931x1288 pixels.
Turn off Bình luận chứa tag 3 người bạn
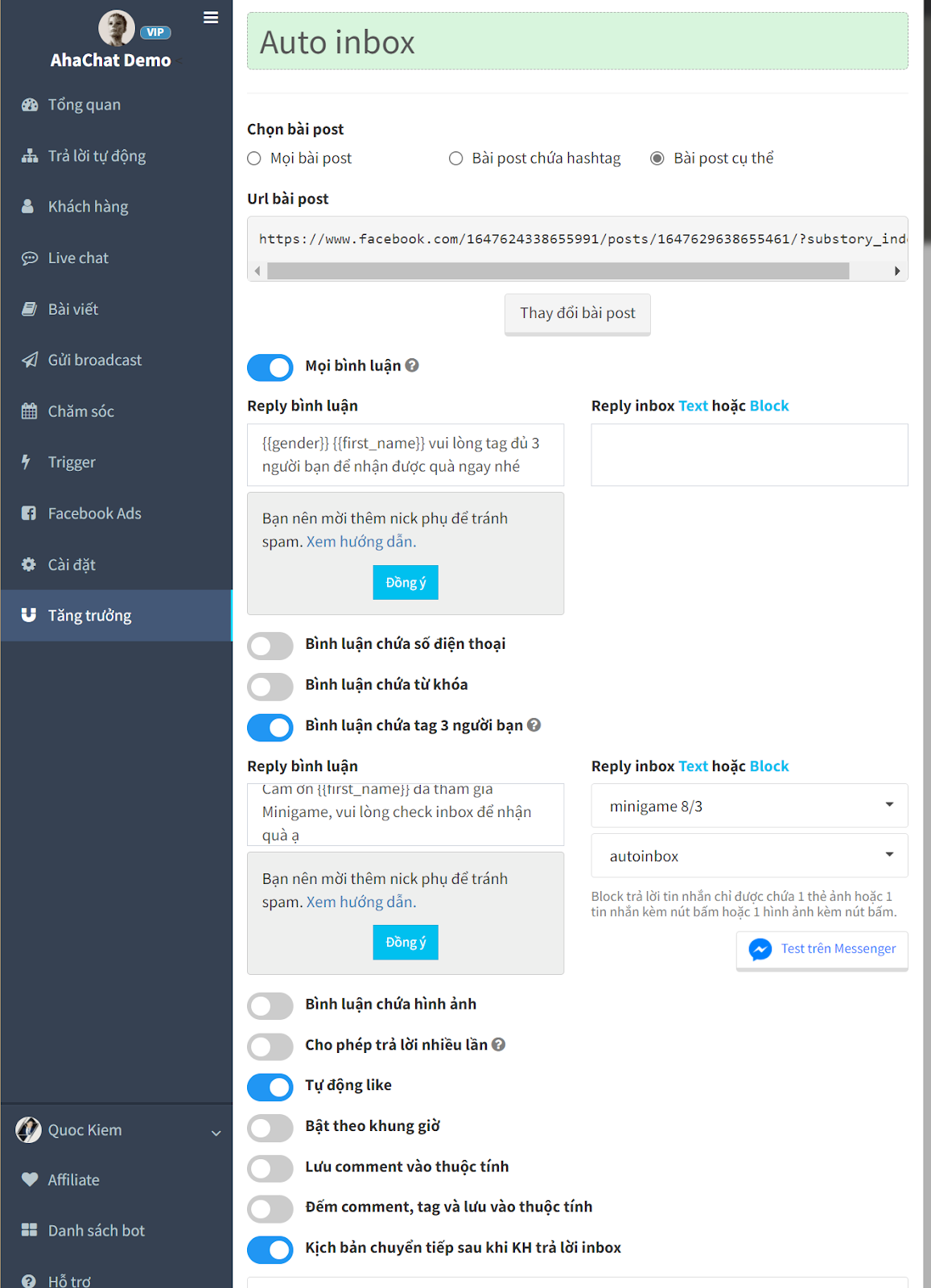270,728
